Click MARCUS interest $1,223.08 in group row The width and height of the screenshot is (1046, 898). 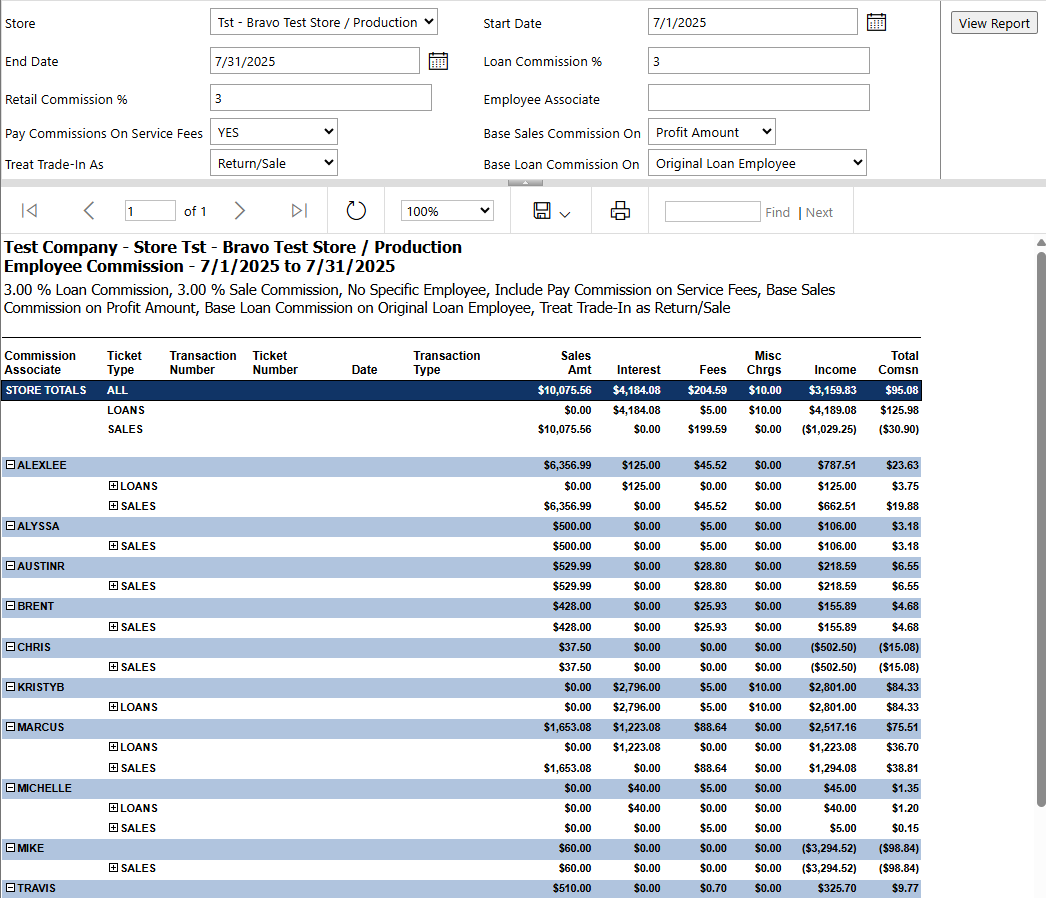click(636, 727)
